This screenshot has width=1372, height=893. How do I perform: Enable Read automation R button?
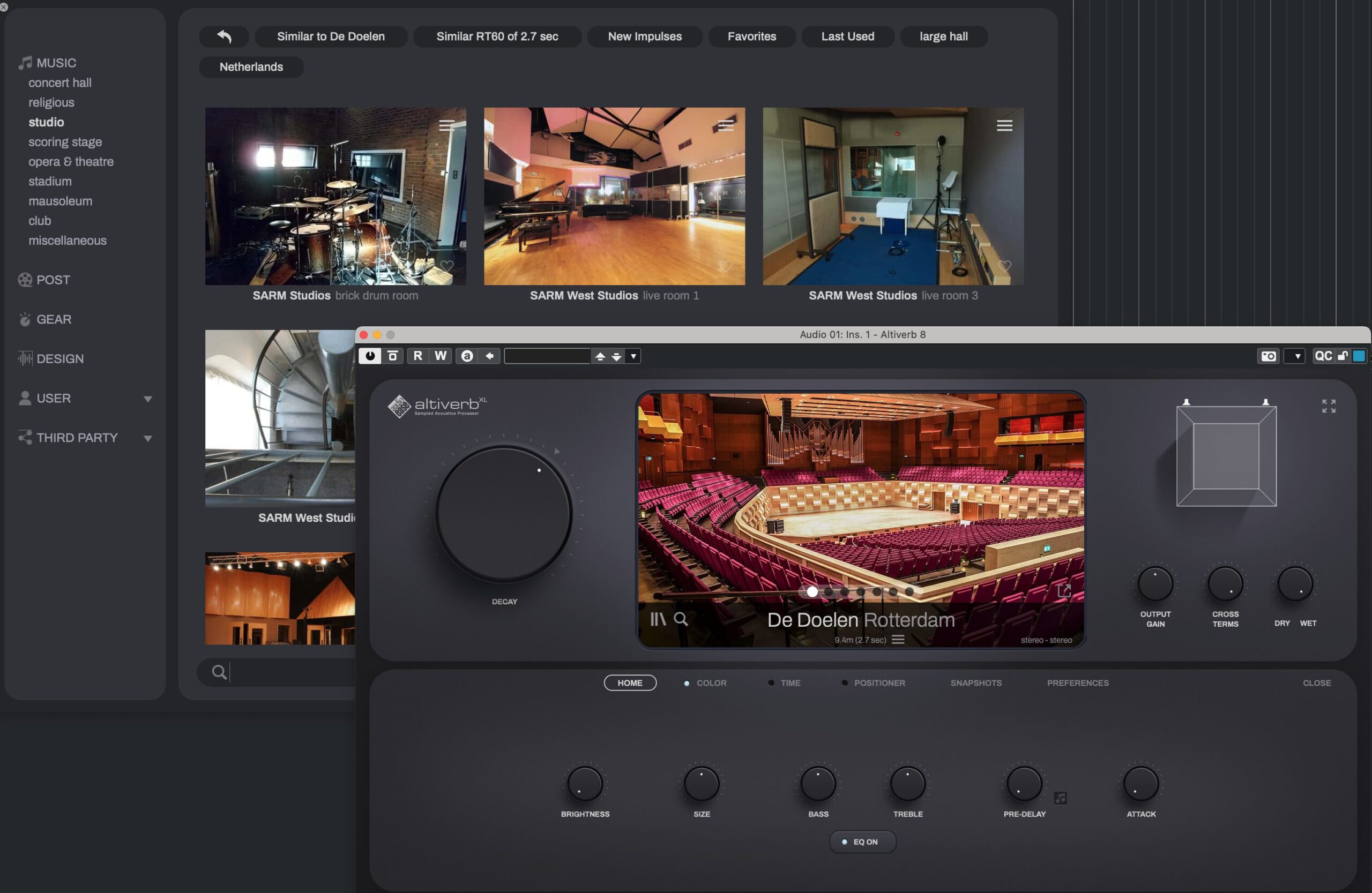[417, 356]
